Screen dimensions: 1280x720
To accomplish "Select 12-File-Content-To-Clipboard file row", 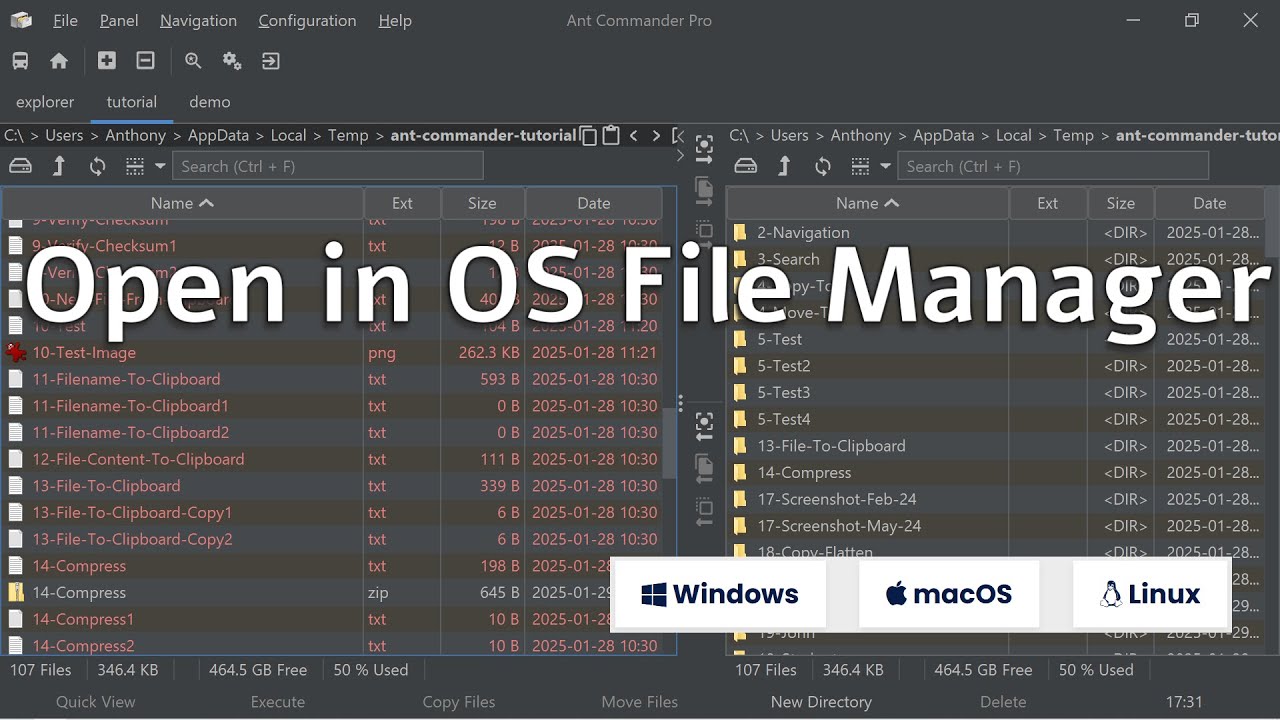I will 332,459.
